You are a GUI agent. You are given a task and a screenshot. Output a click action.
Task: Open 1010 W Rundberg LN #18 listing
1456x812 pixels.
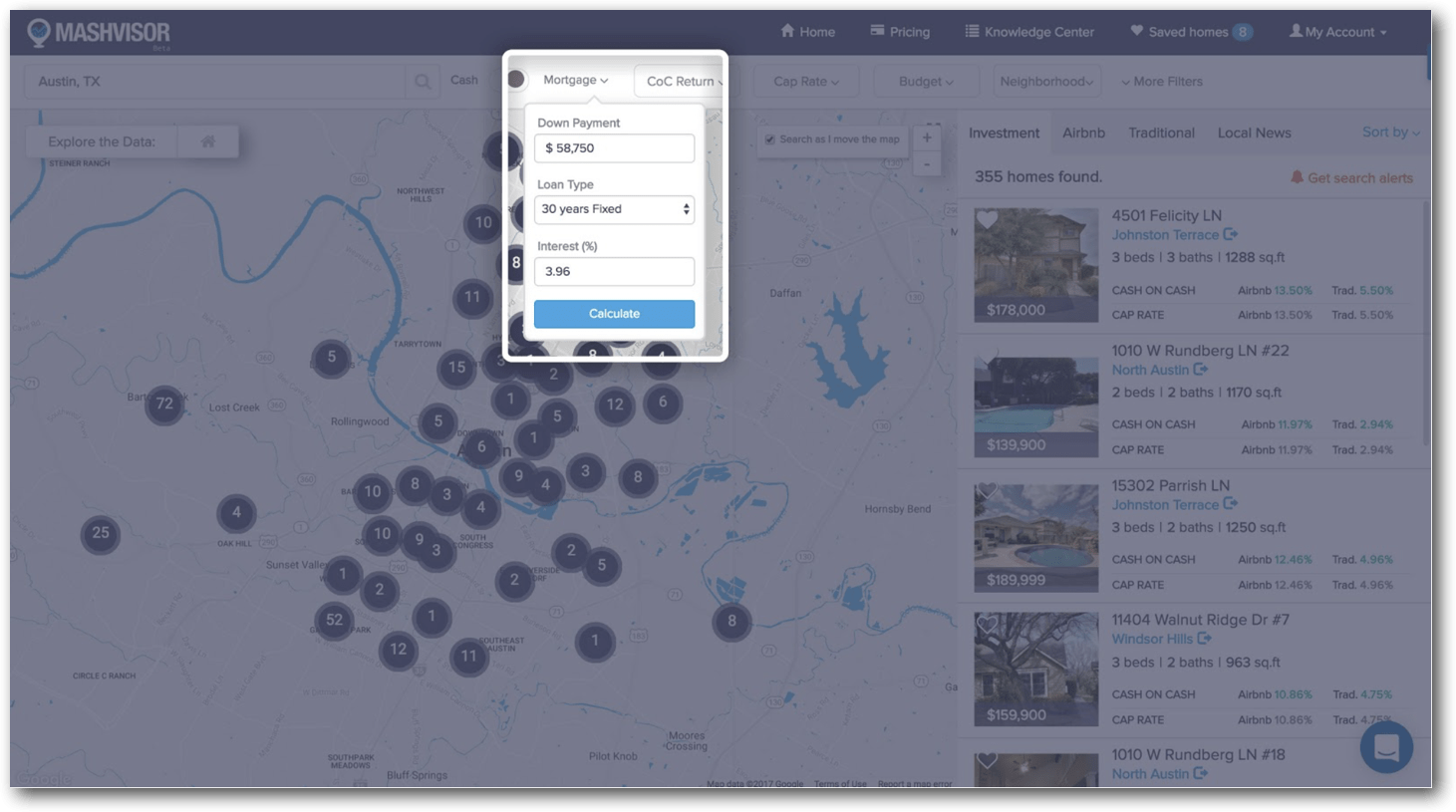pyautogui.click(x=1198, y=754)
